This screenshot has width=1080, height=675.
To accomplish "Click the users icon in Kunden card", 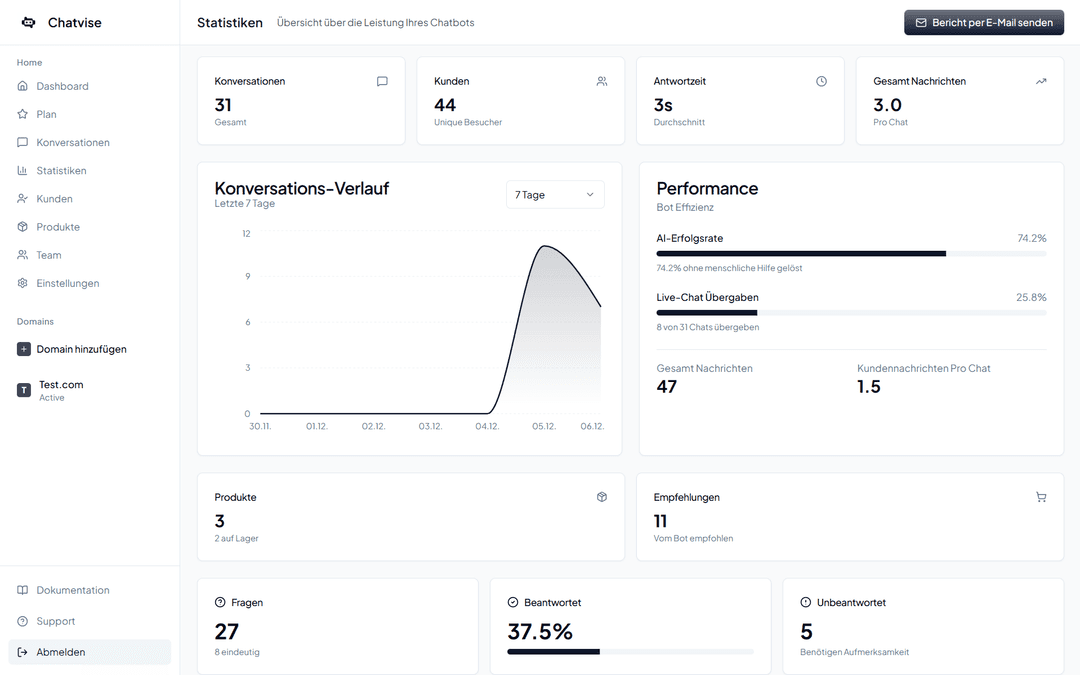I will pos(602,81).
